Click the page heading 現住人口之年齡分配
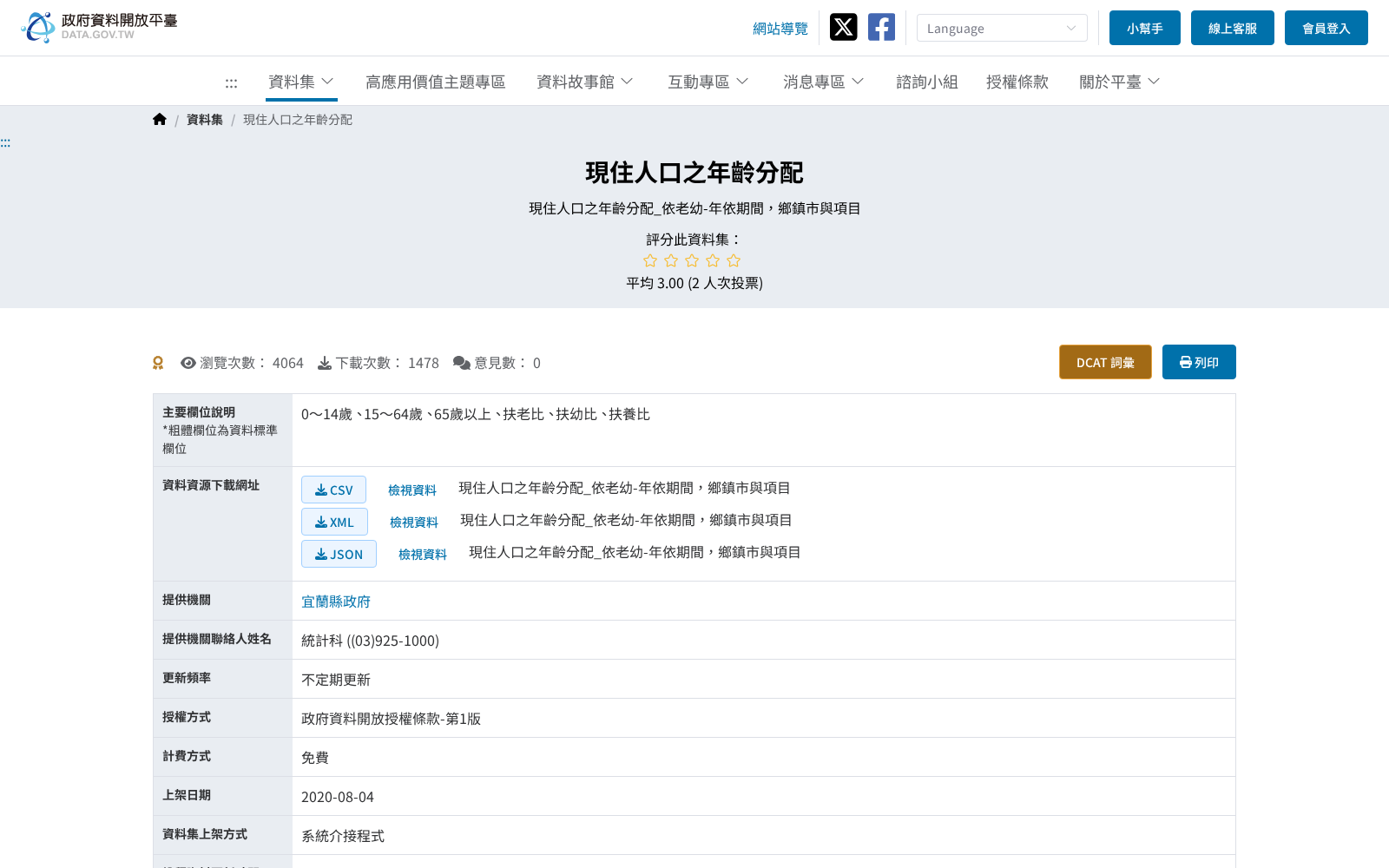This screenshot has width=1389, height=868. pyautogui.click(x=694, y=173)
